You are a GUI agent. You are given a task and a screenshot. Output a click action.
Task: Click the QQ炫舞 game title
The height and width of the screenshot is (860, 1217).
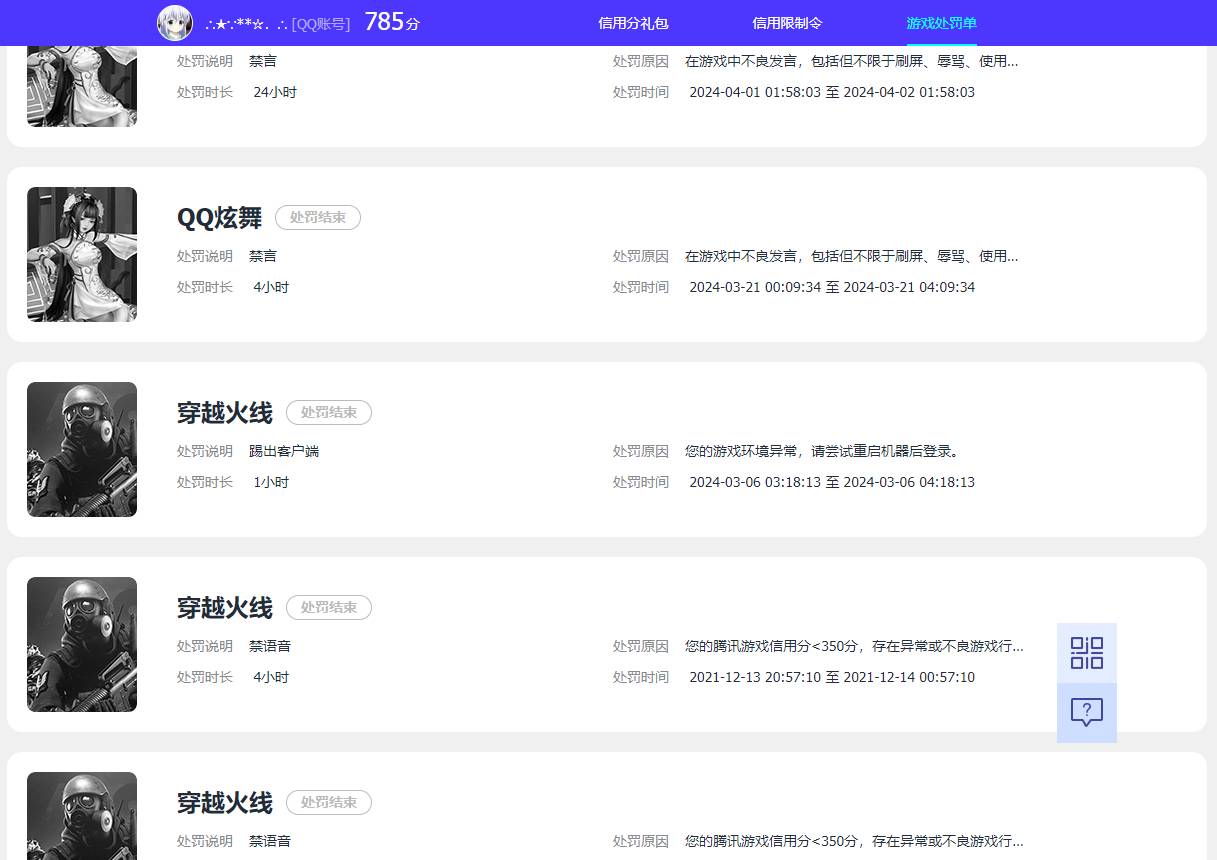coord(219,217)
